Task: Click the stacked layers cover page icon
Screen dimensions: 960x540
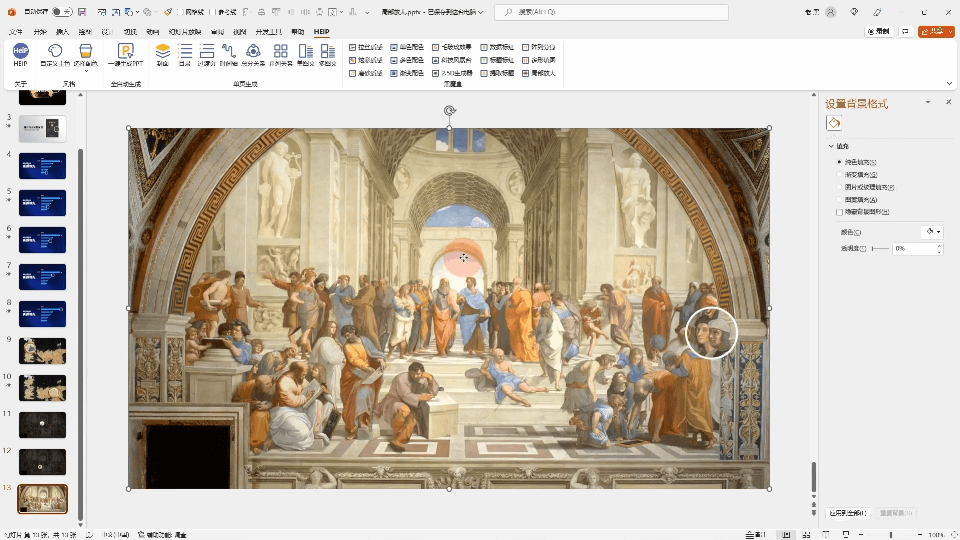Action: click(x=163, y=51)
